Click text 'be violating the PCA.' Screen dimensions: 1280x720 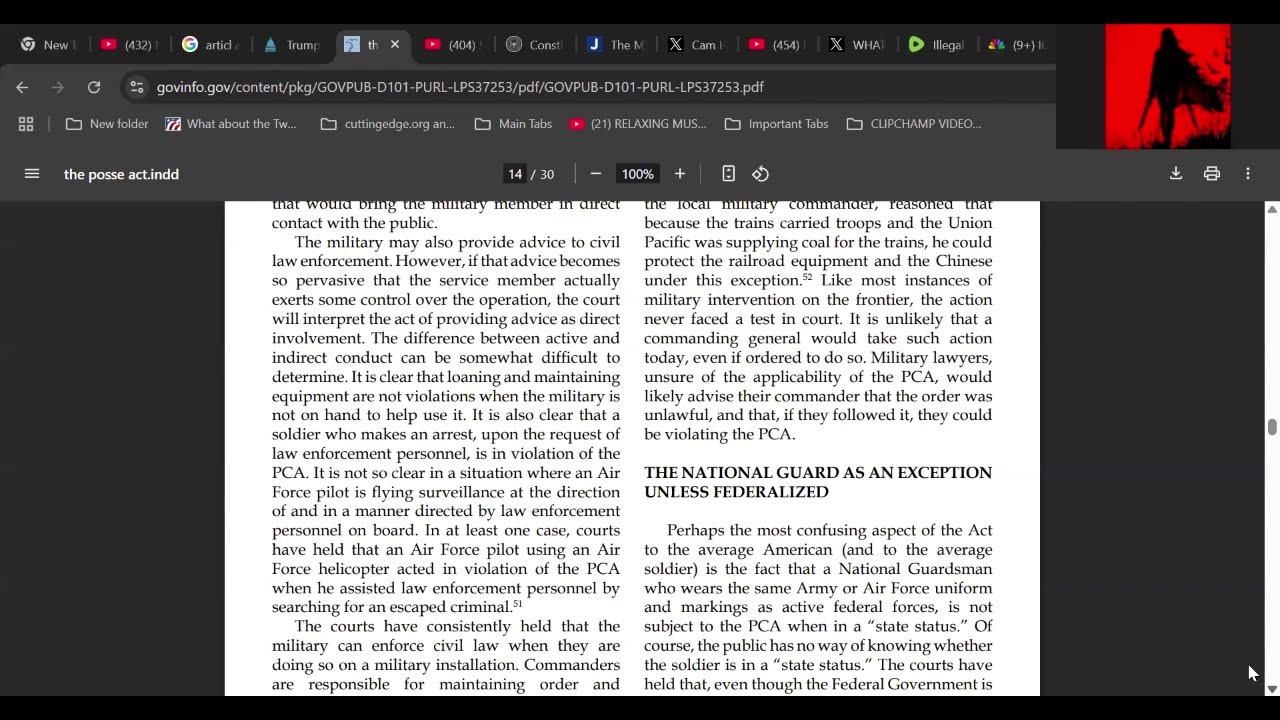pyautogui.click(x=719, y=434)
